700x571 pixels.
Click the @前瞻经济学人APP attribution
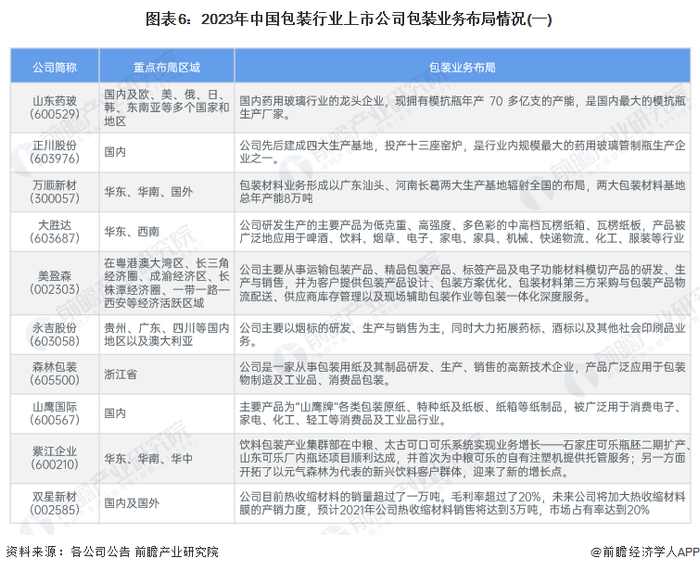pyautogui.click(x=644, y=552)
